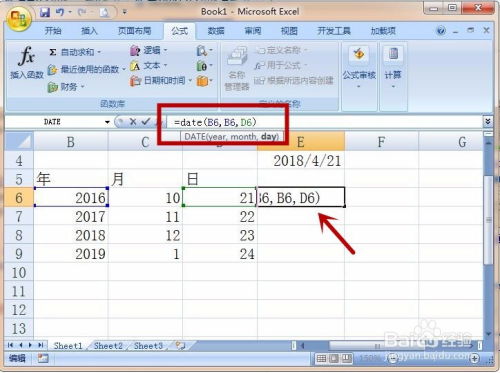Open Formula Auditing (公式审核) group
Screen dimensions: 500x373
pyautogui.click(x=359, y=67)
